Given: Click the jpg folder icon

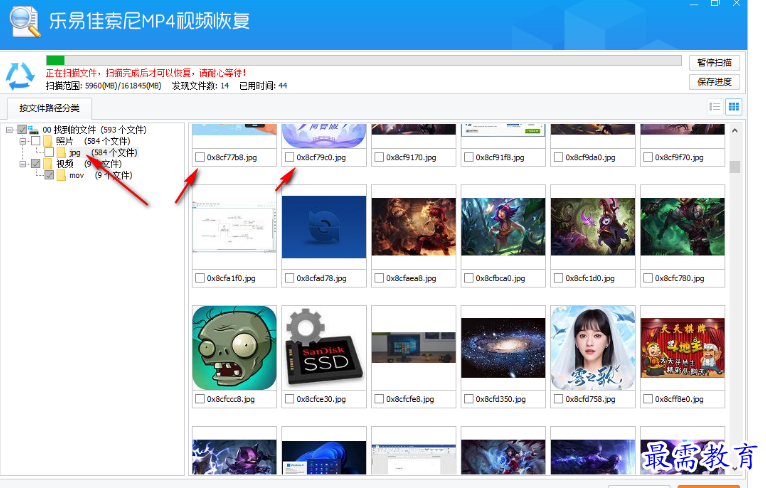Looking at the screenshot, I should click(61, 152).
